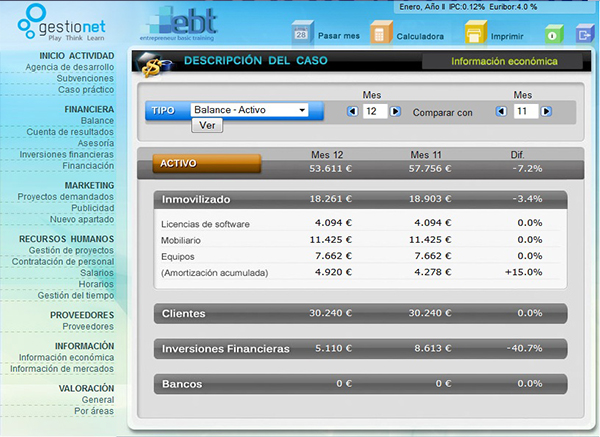Open Asesoría in the sidebar

click(96, 143)
